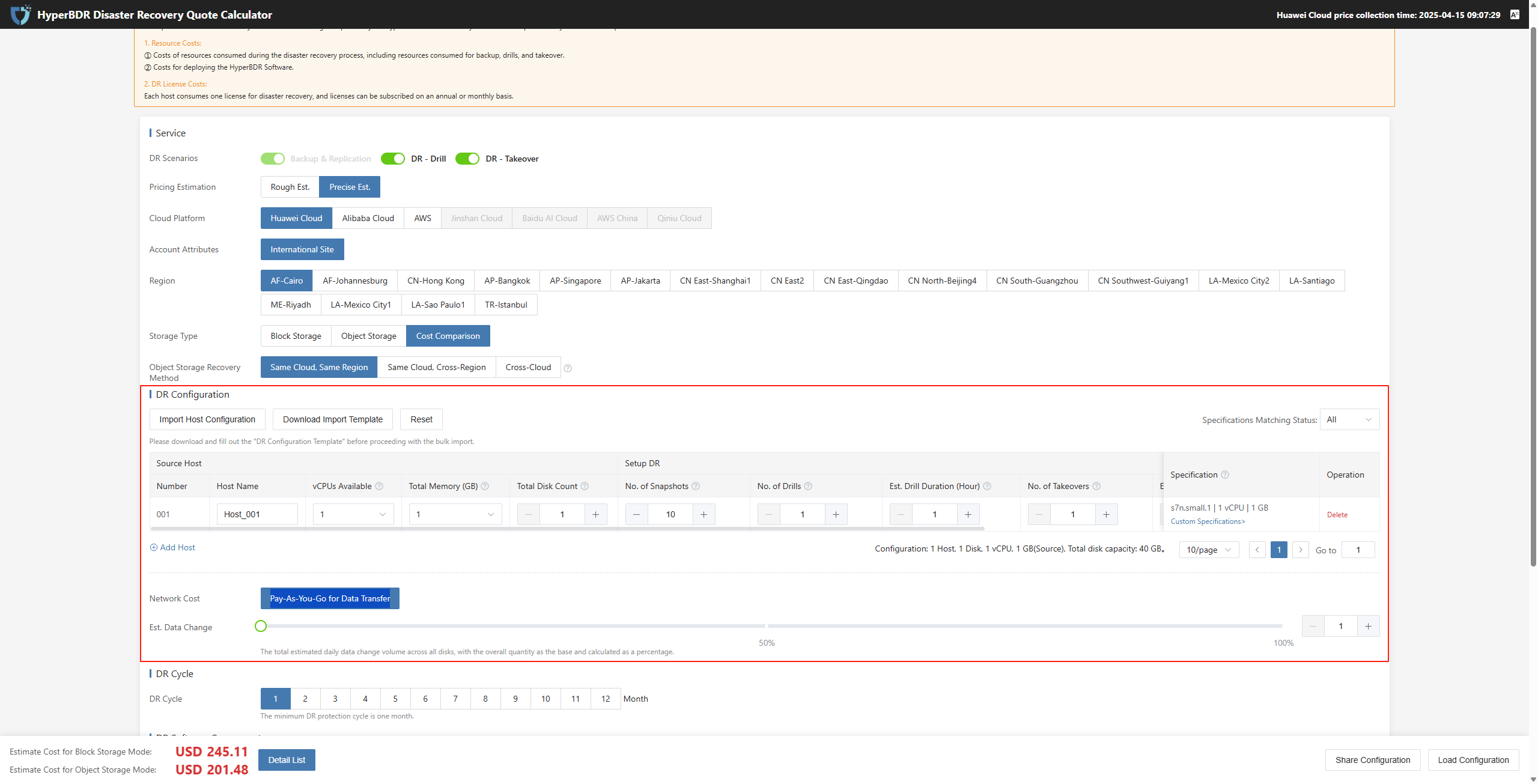Decrease Est. Data Change with minus
The width and height of the screenshot is (1538, 784).
point(1313,626)
